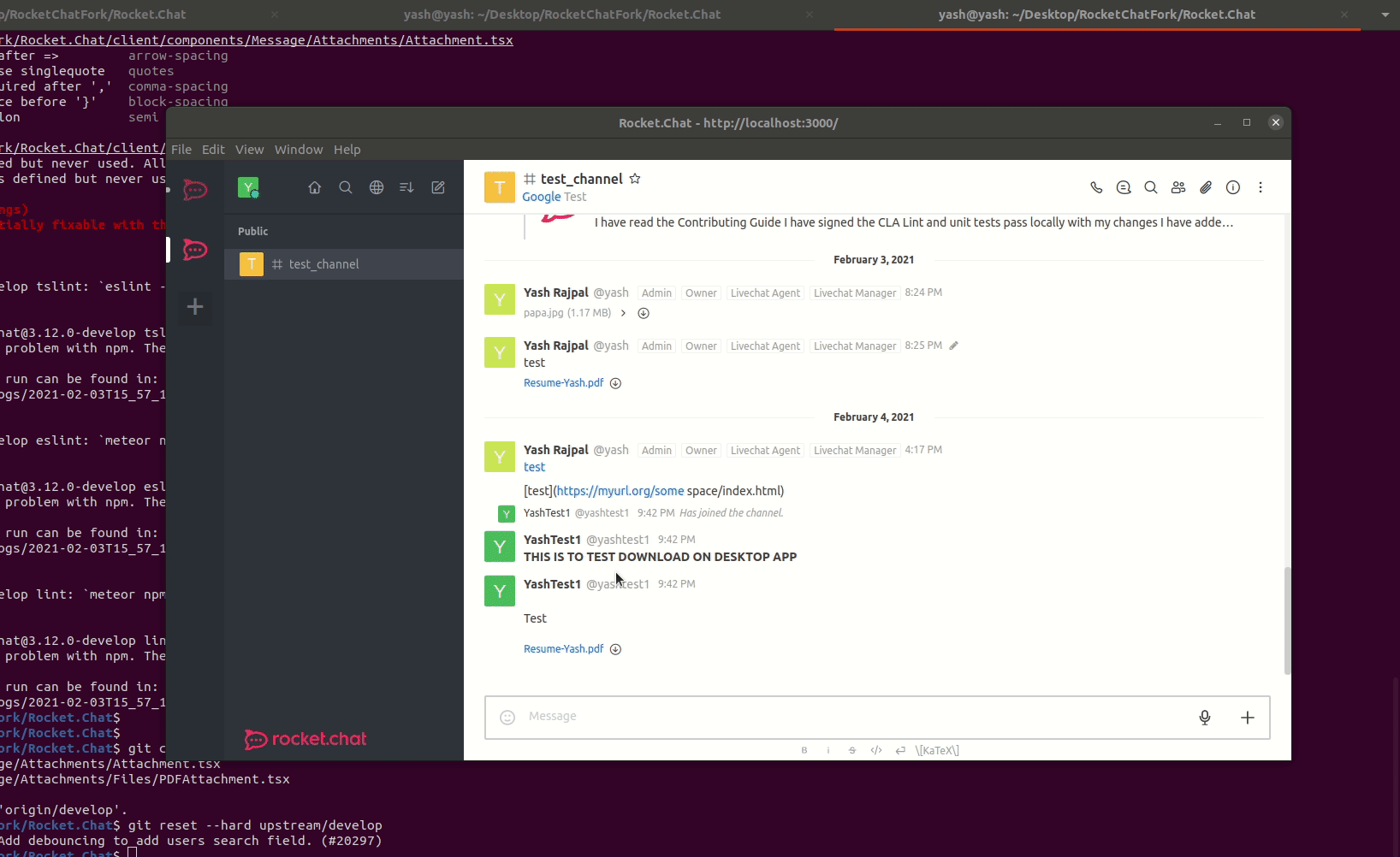Click the rocket.chat logo in sidebar

306,739
